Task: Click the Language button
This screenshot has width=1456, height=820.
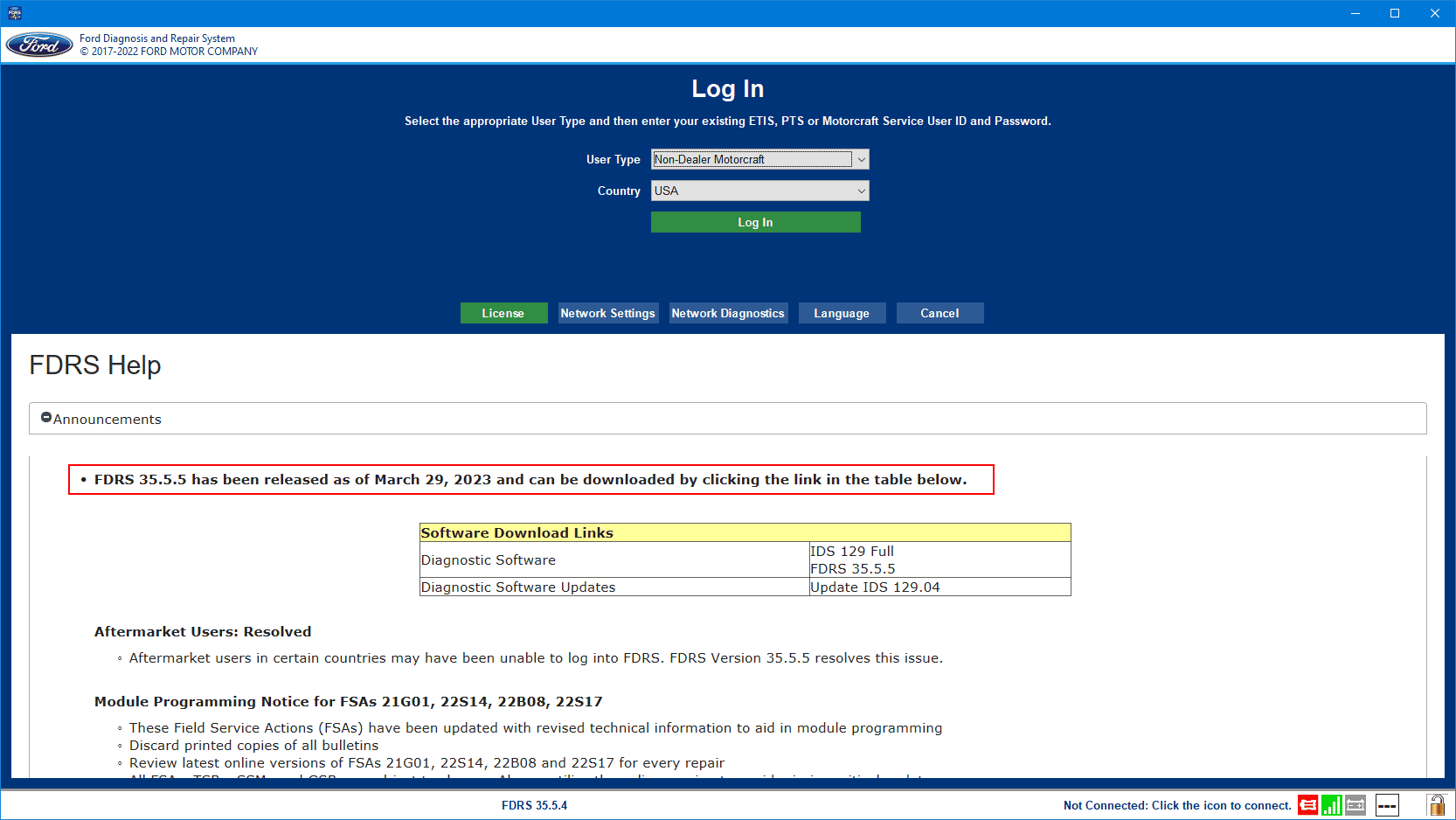Action: click(x=842, y=313)
